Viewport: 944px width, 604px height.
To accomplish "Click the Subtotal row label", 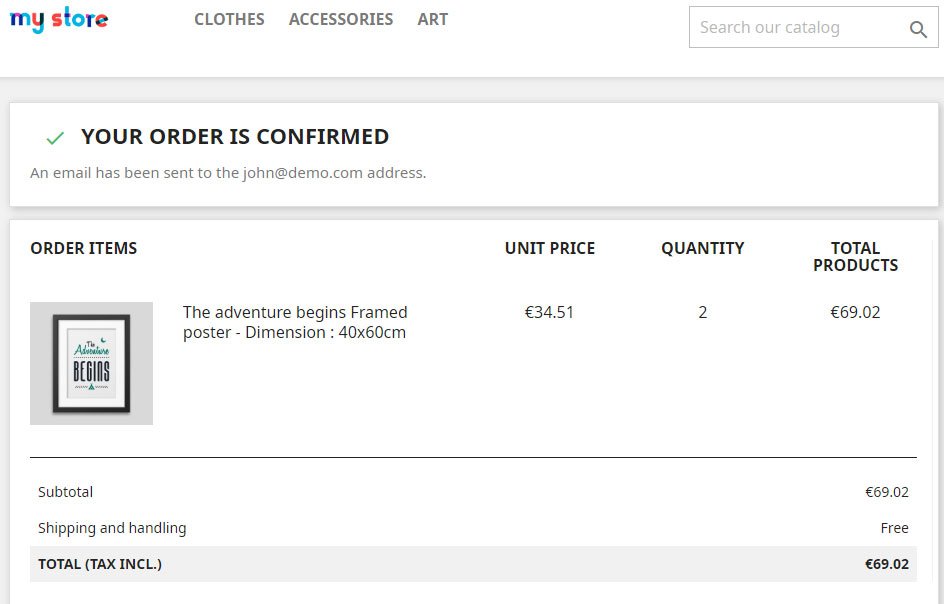I will click(x=66, y=492).
